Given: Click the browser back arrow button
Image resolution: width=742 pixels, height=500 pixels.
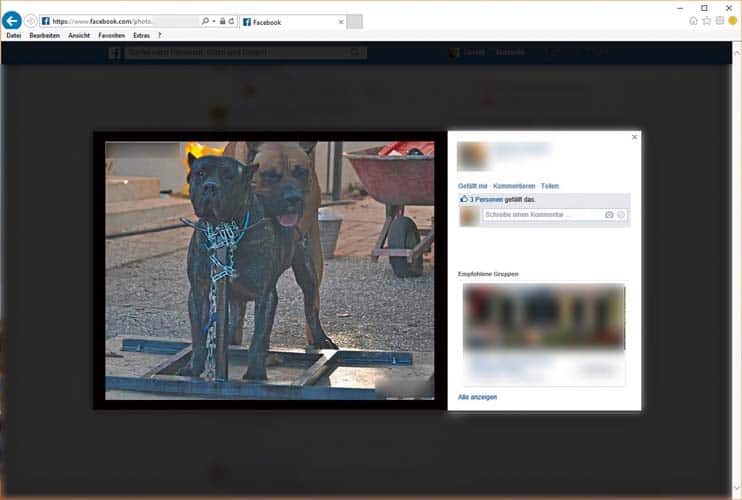Looking at the screenshot, I should [12, 20].
